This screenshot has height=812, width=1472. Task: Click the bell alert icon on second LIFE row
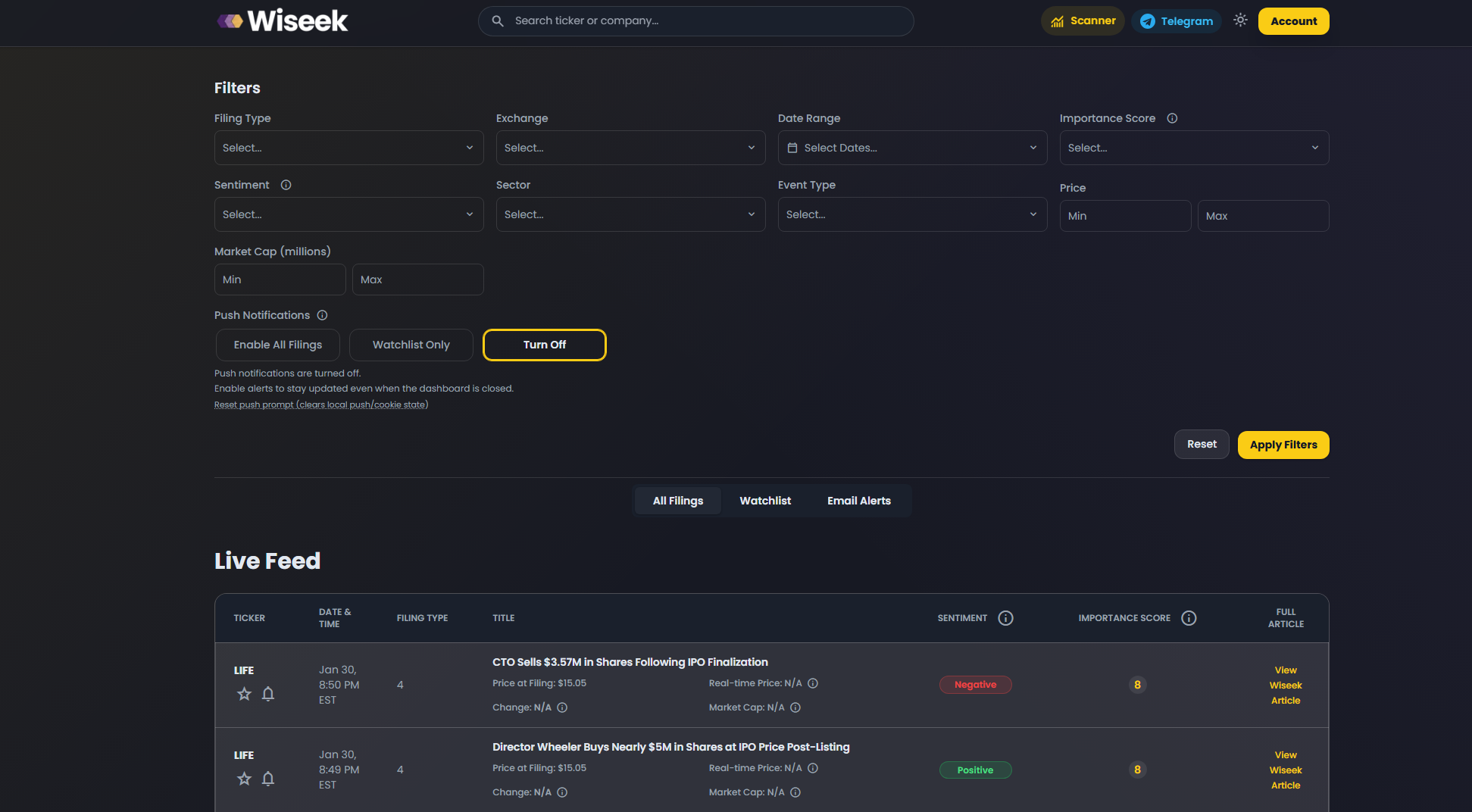[x=268, y=779]
